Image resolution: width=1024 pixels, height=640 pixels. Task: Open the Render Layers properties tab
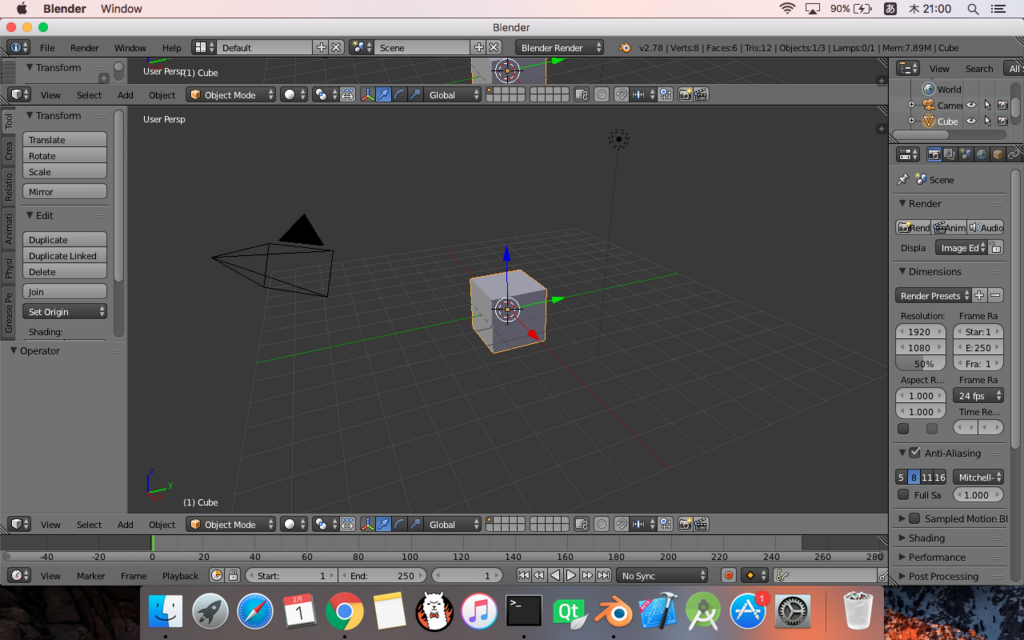click(x=950, y=155)
